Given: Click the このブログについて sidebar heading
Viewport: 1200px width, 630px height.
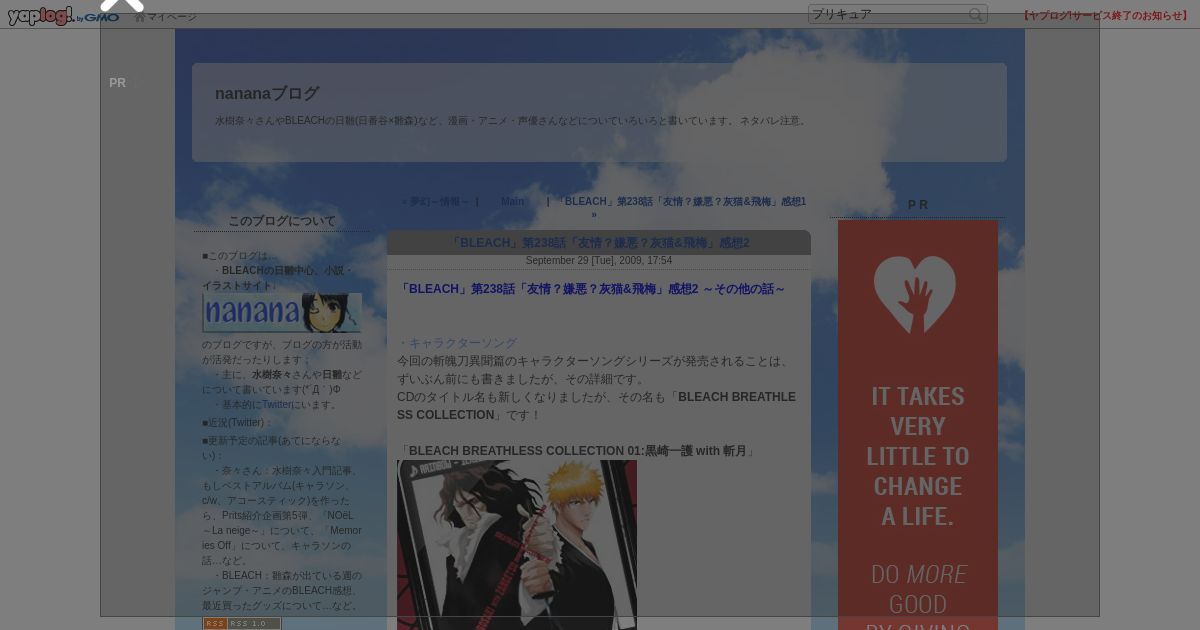Looking at the screenshot, I should 282,221.
